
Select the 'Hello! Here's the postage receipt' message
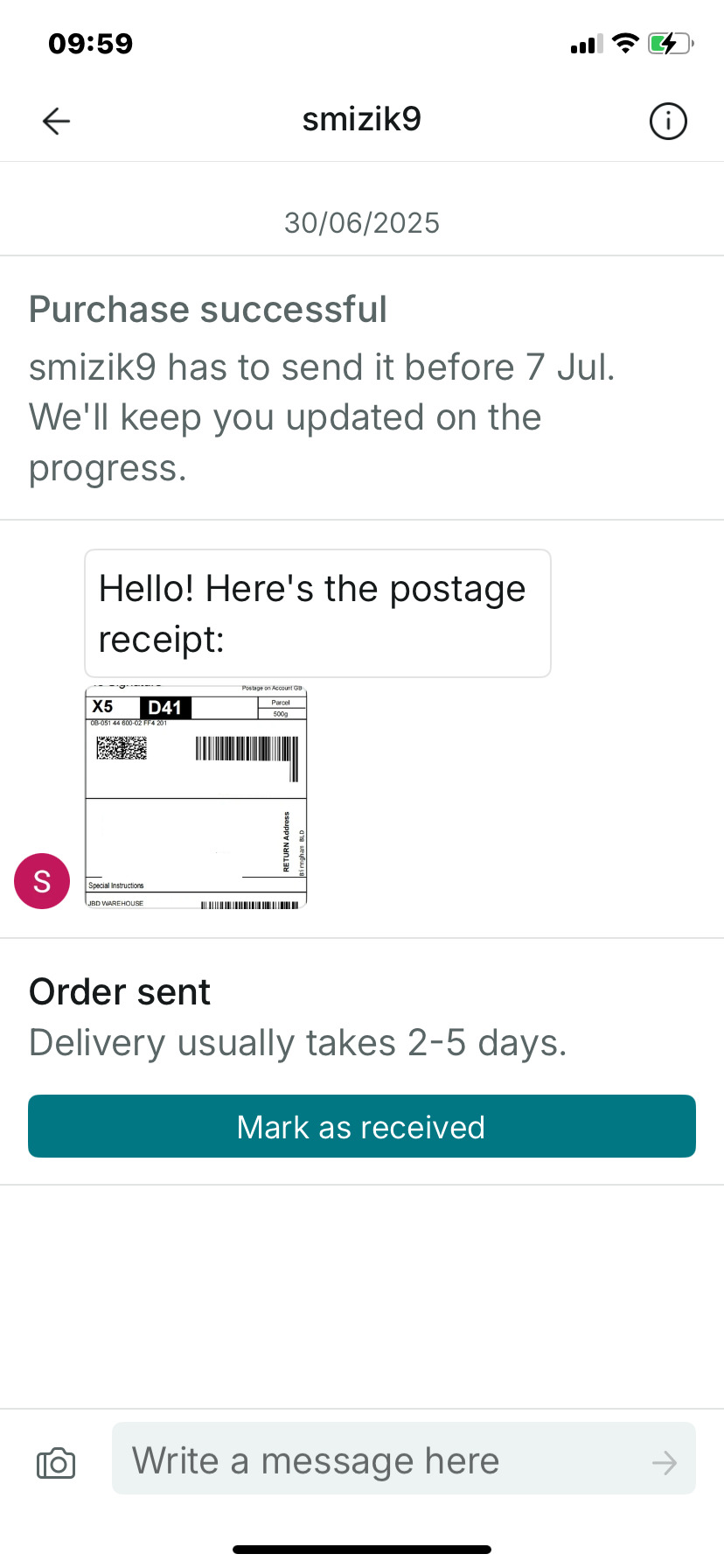[317, 613]
